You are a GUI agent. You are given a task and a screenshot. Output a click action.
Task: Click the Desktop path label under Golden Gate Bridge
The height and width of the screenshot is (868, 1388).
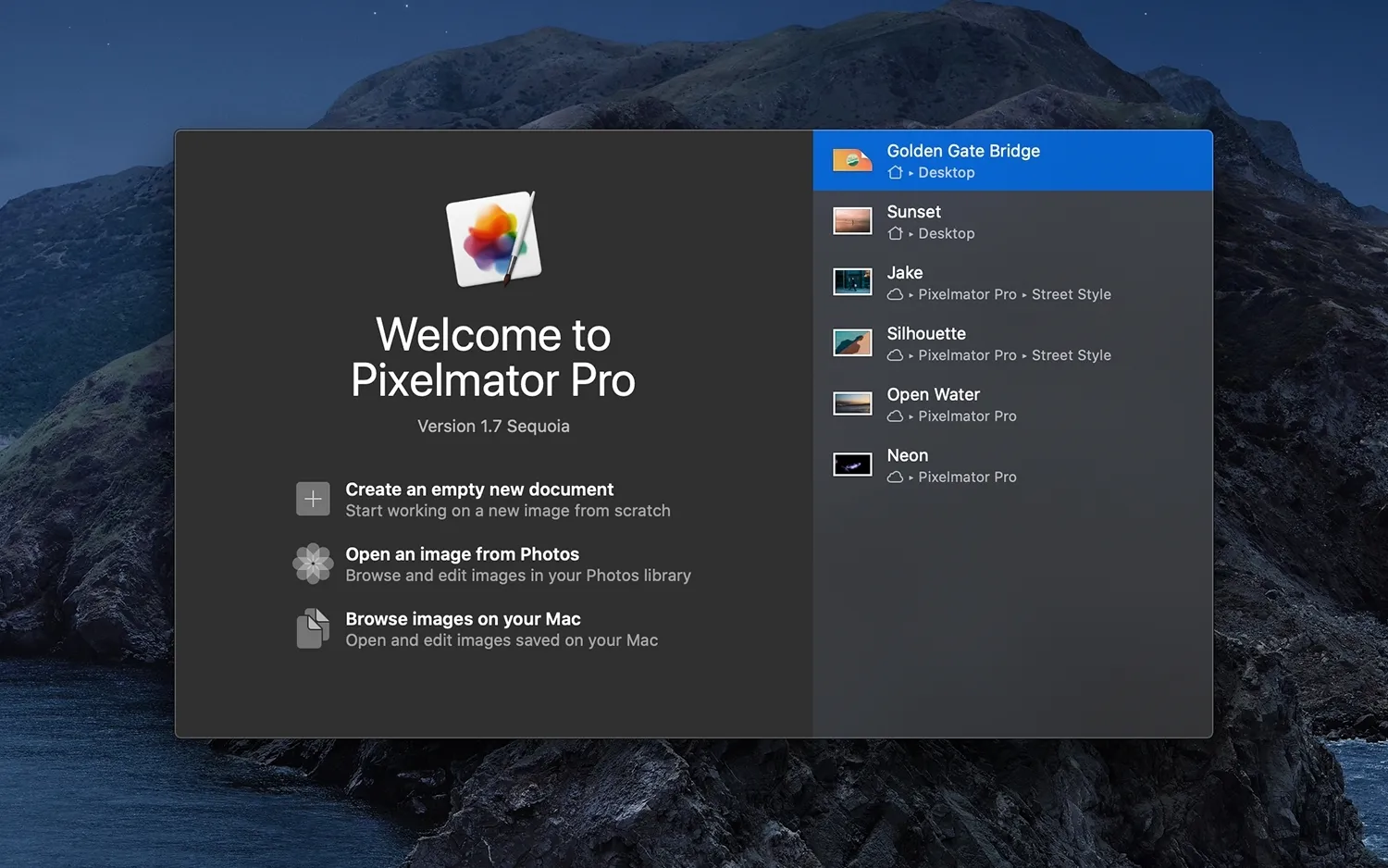click(946, 172)
